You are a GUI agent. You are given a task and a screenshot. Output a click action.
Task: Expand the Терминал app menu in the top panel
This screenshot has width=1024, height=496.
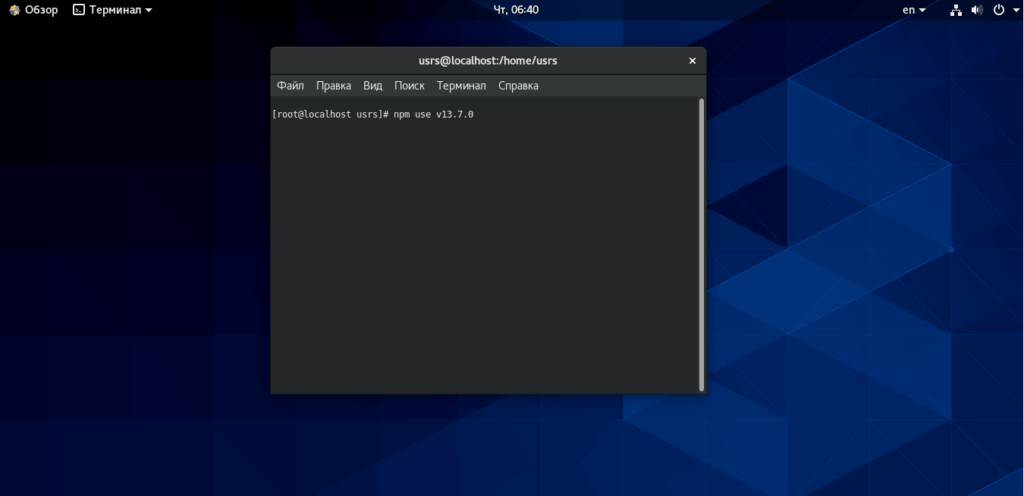coord(112,10)
